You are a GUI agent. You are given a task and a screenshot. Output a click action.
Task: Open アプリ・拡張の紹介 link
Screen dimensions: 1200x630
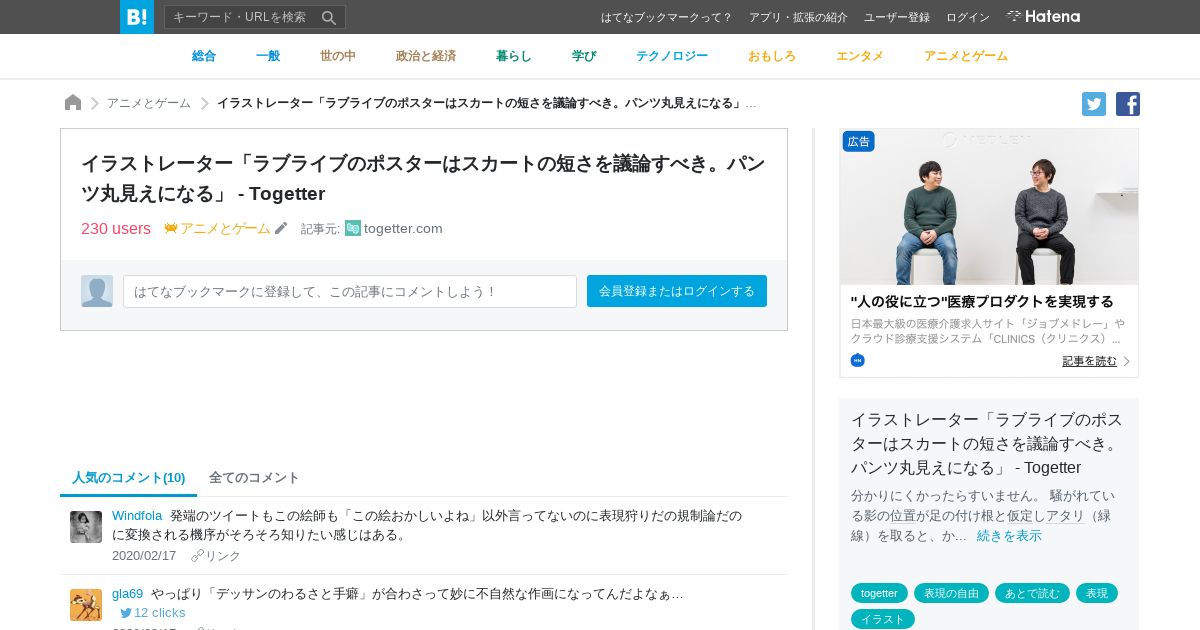tap(798, 17)
